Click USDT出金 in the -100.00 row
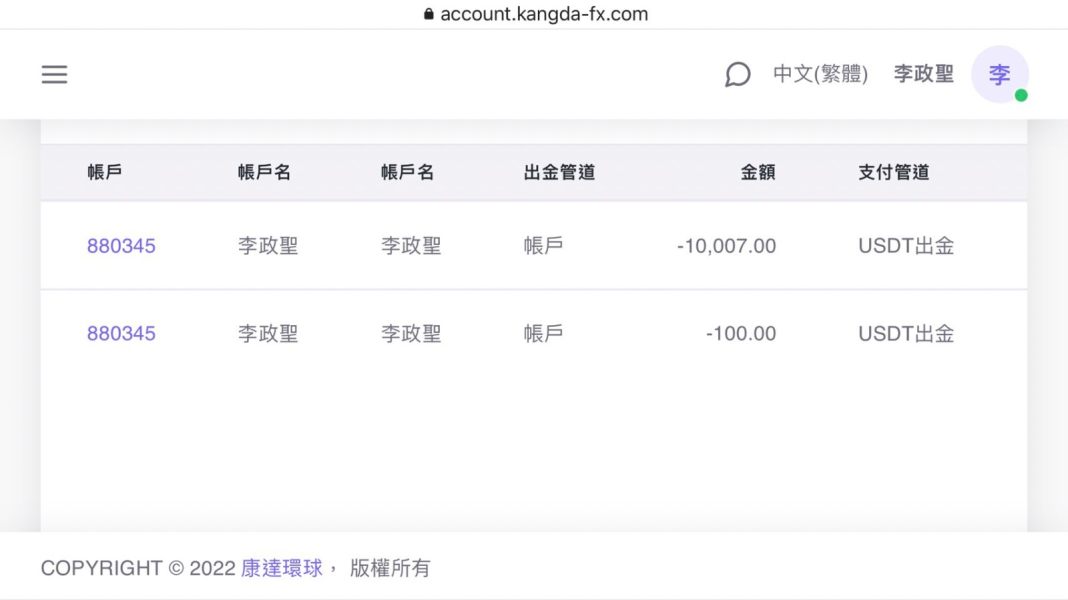 tap(906, 334)
